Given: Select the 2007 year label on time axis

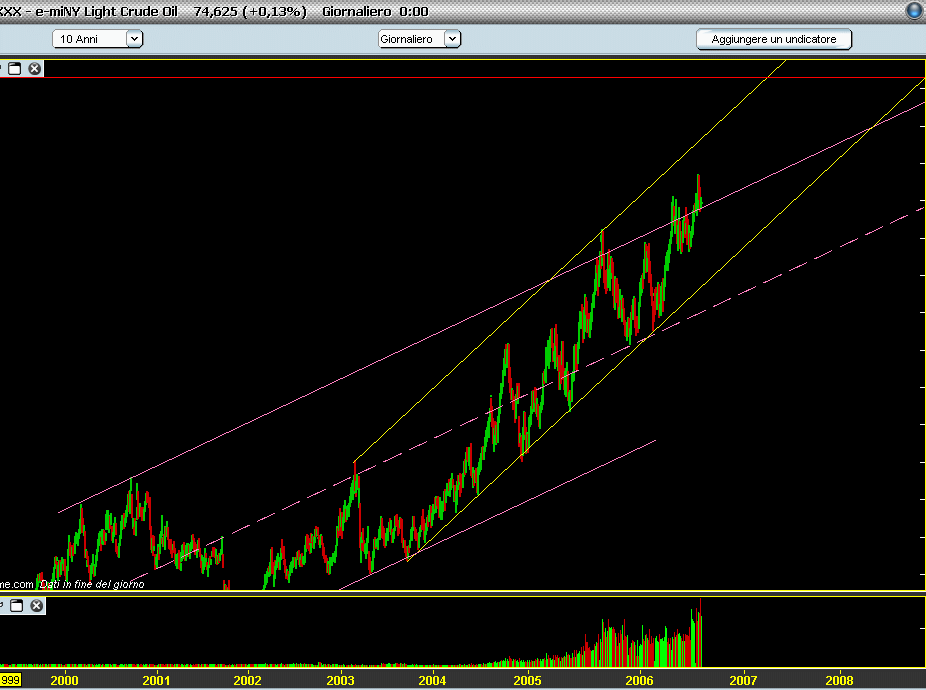Looking at the screenshot, I should [743, 681].
